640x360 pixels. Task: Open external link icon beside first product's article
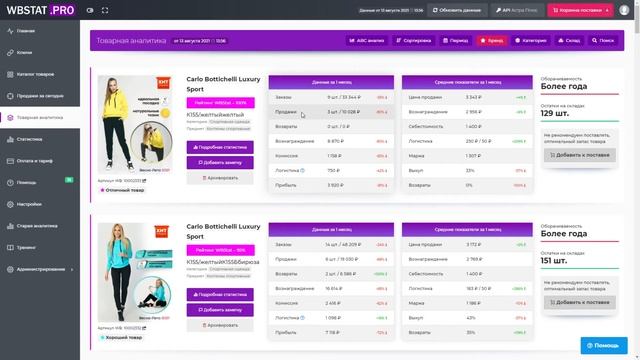click(144, 180)
